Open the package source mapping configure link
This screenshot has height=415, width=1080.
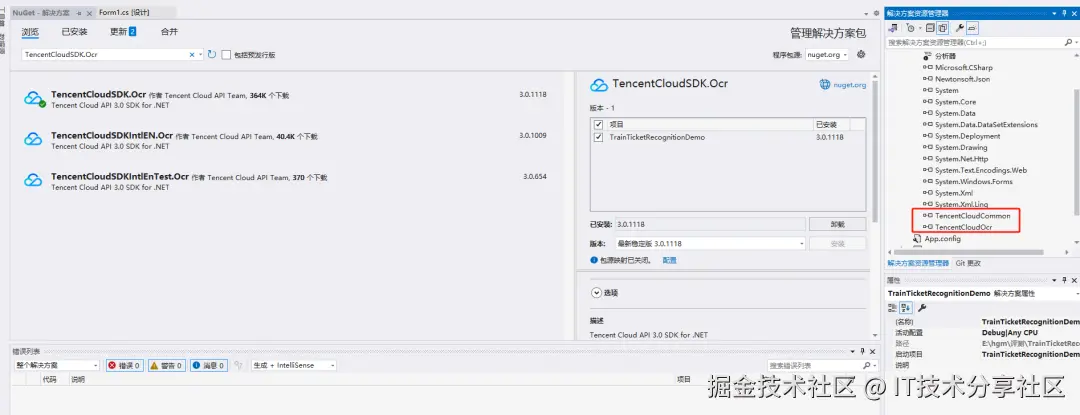669,260
